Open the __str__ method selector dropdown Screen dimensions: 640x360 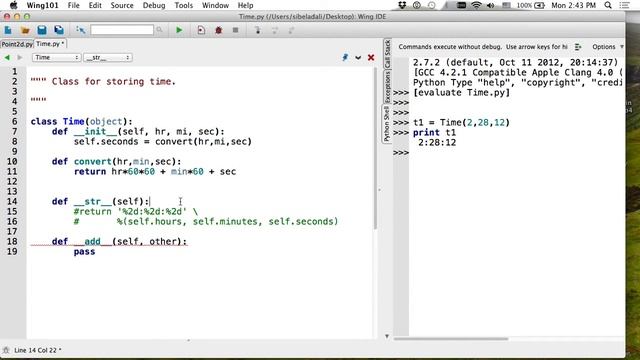[x=108, y=58]
